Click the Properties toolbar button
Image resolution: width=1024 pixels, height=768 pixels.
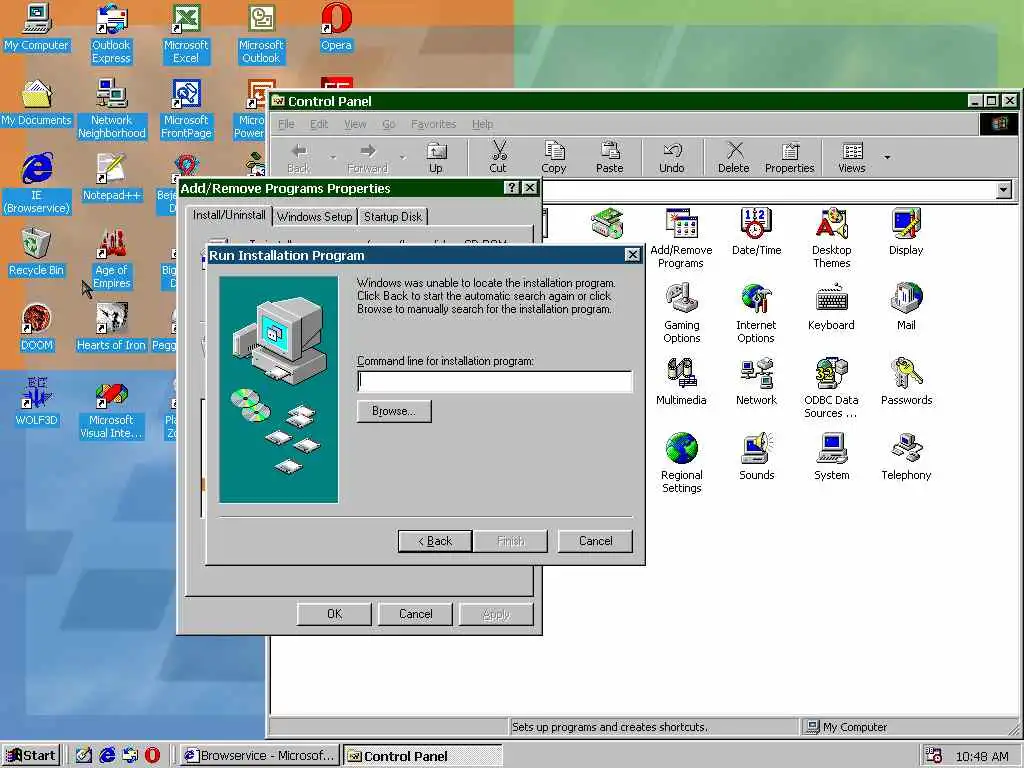790,157
